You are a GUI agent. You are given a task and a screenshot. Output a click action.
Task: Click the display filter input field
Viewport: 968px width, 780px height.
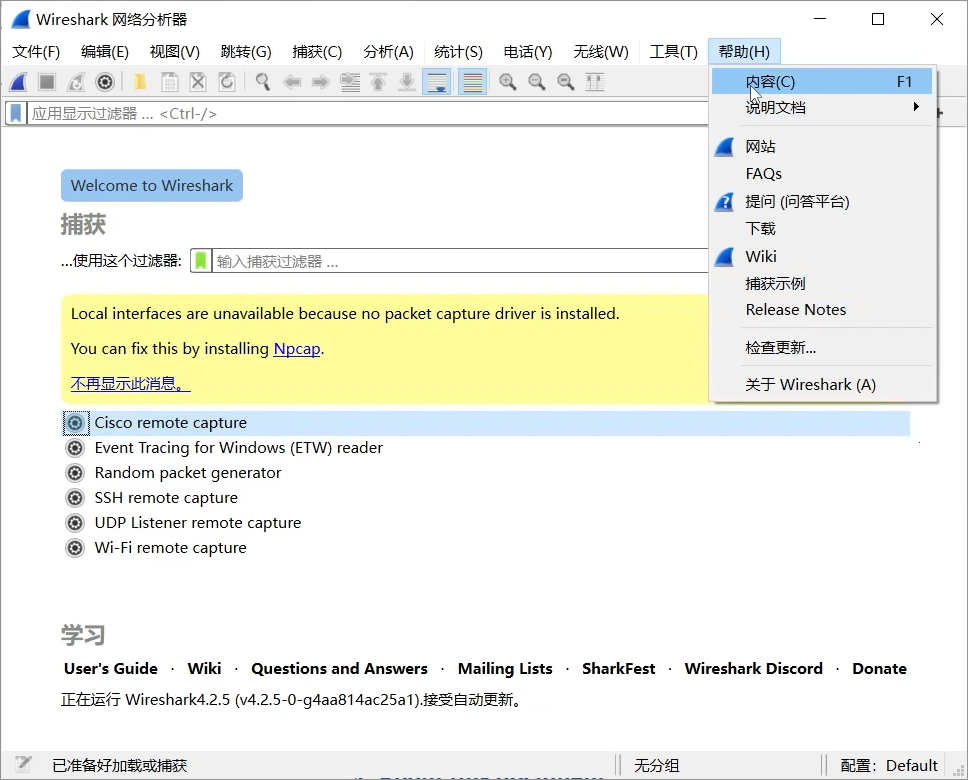point(367,114)
